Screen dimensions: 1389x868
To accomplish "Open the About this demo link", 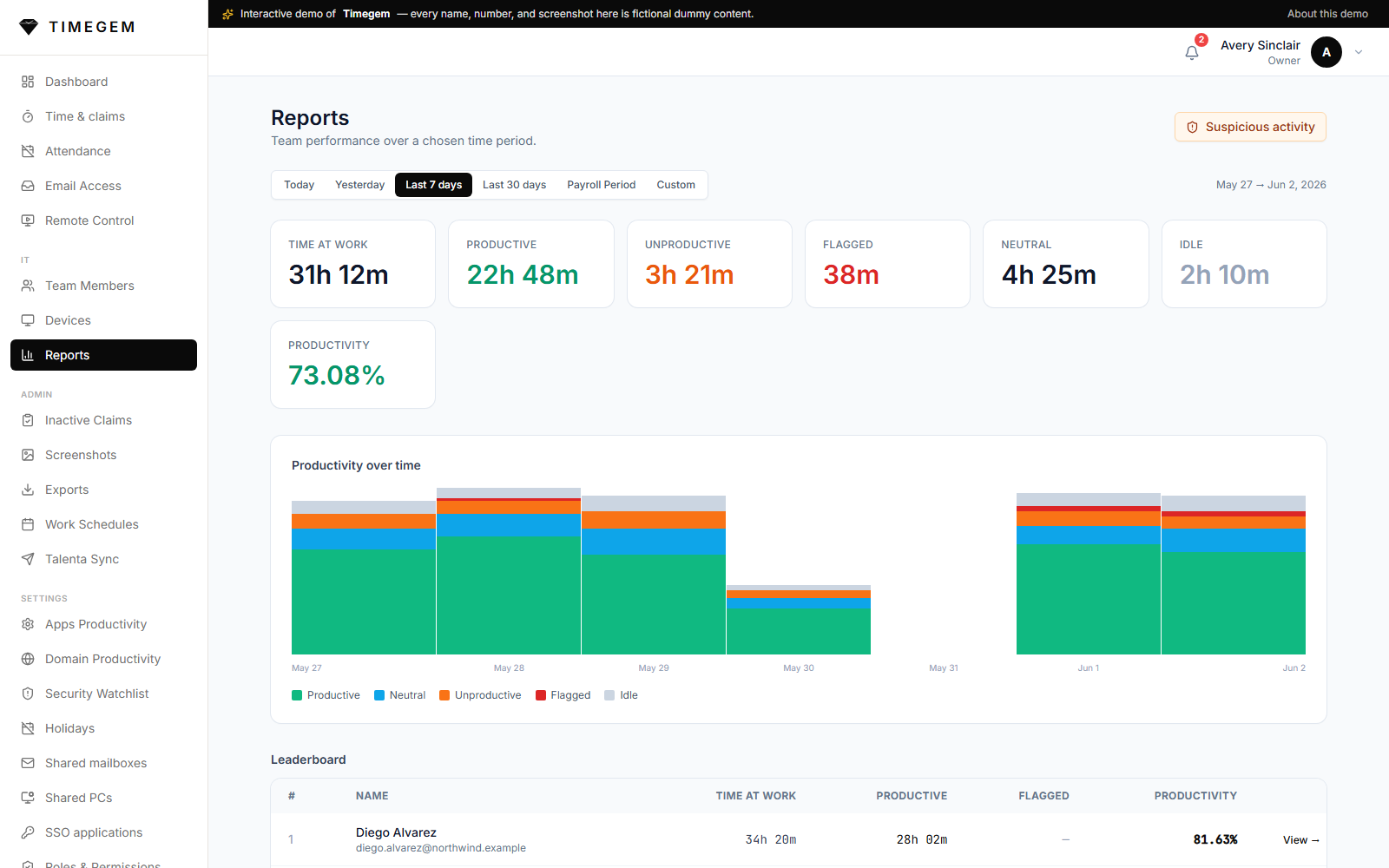I will tap(1327, 14).
